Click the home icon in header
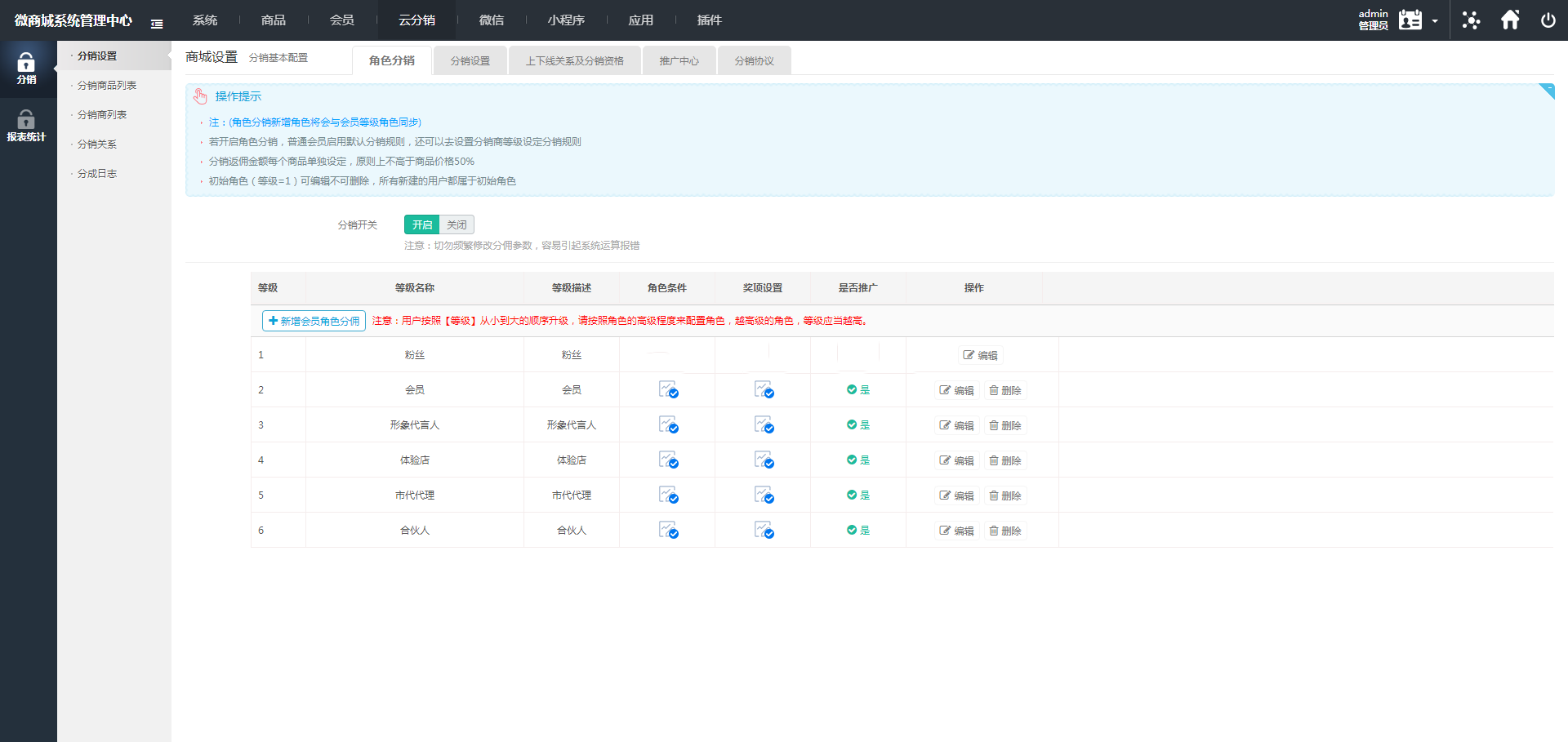1568x742 pixels. [x=1510, y=20]
